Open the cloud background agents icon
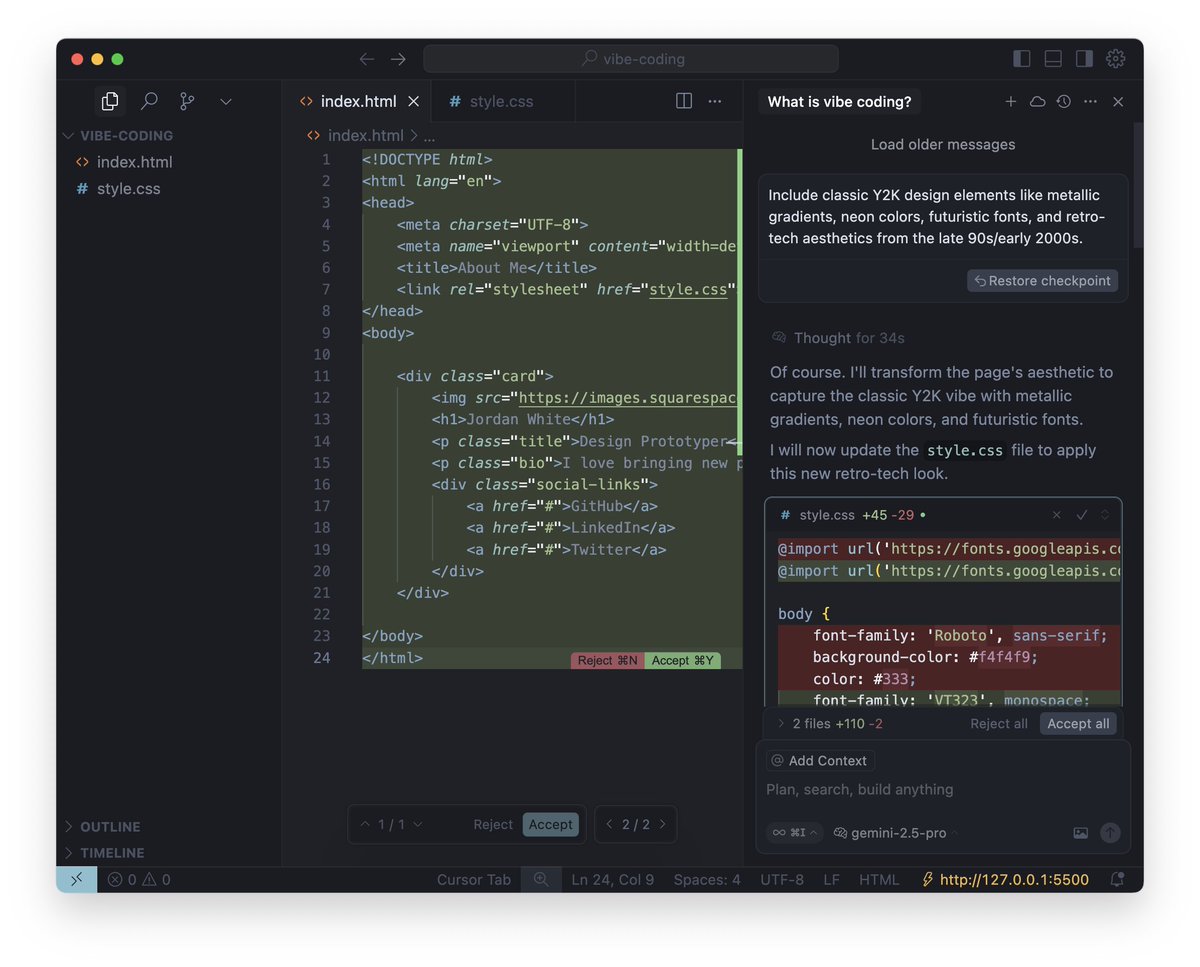 click(x=1037, y=102)
